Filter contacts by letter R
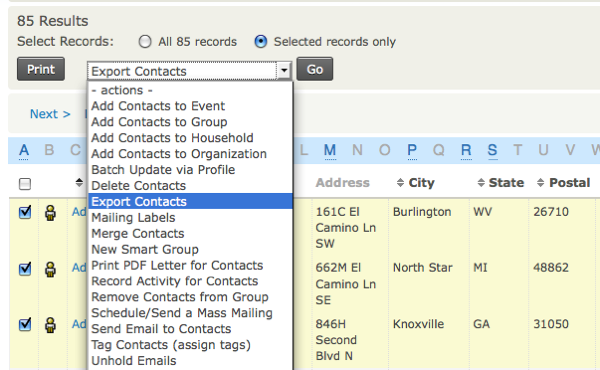 point(466,150)
